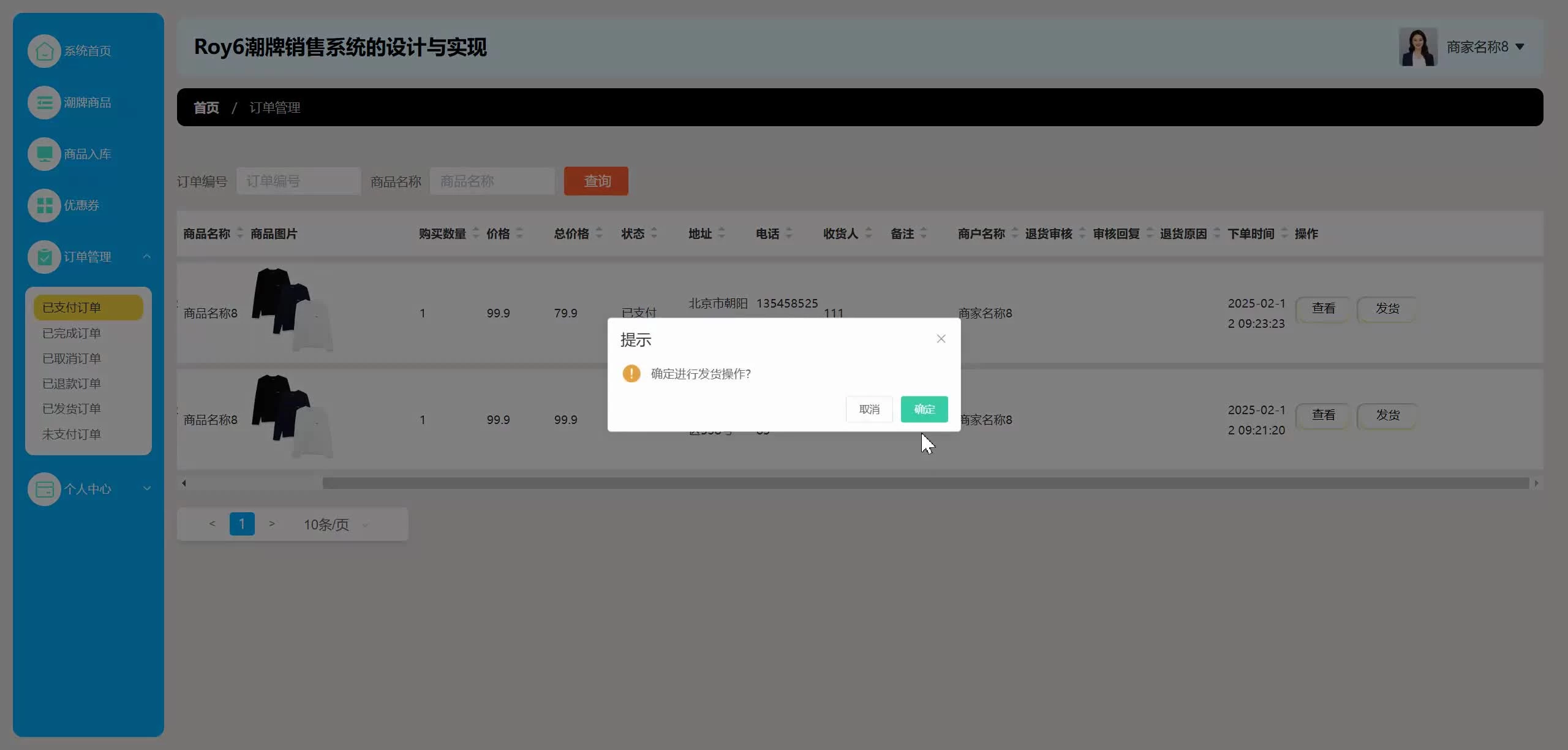Close the 提示 dialog with X
1568x750 pixels.
(941, 339)
